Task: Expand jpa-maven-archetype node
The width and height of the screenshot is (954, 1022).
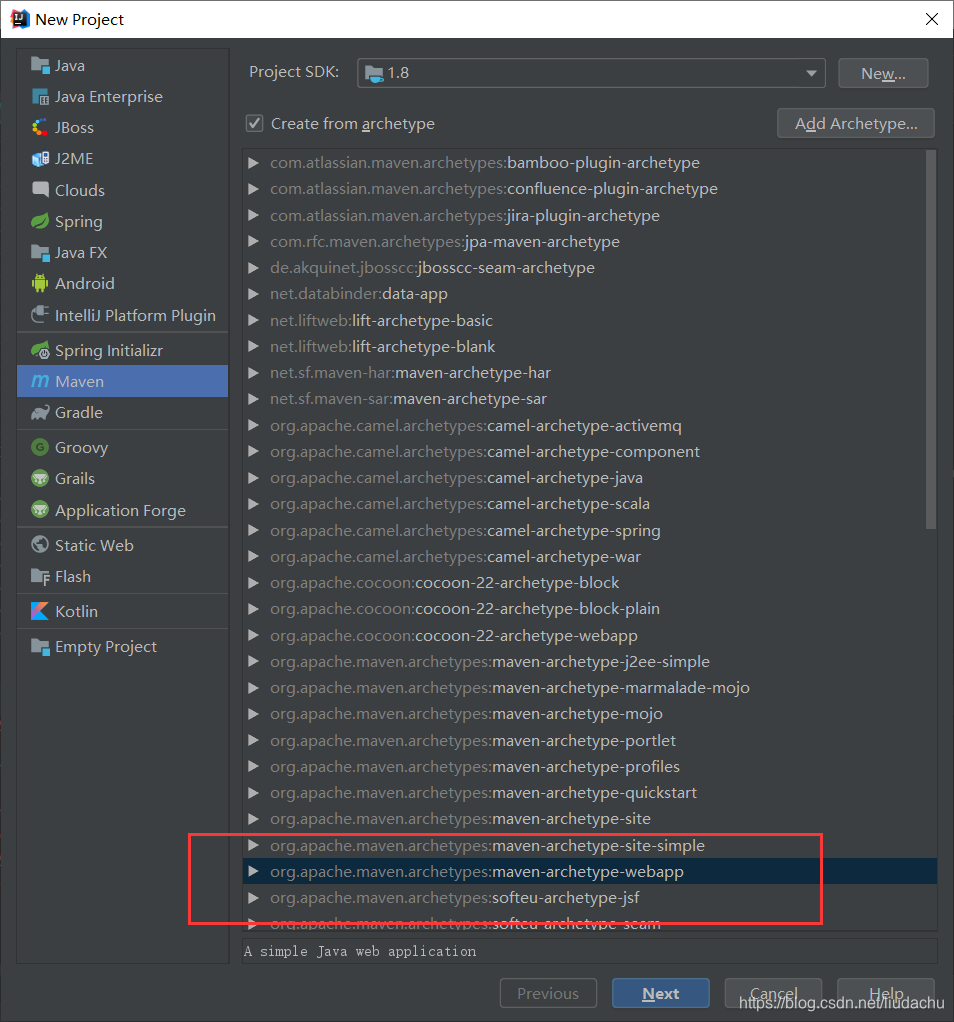Action: (x=253, y=241)
